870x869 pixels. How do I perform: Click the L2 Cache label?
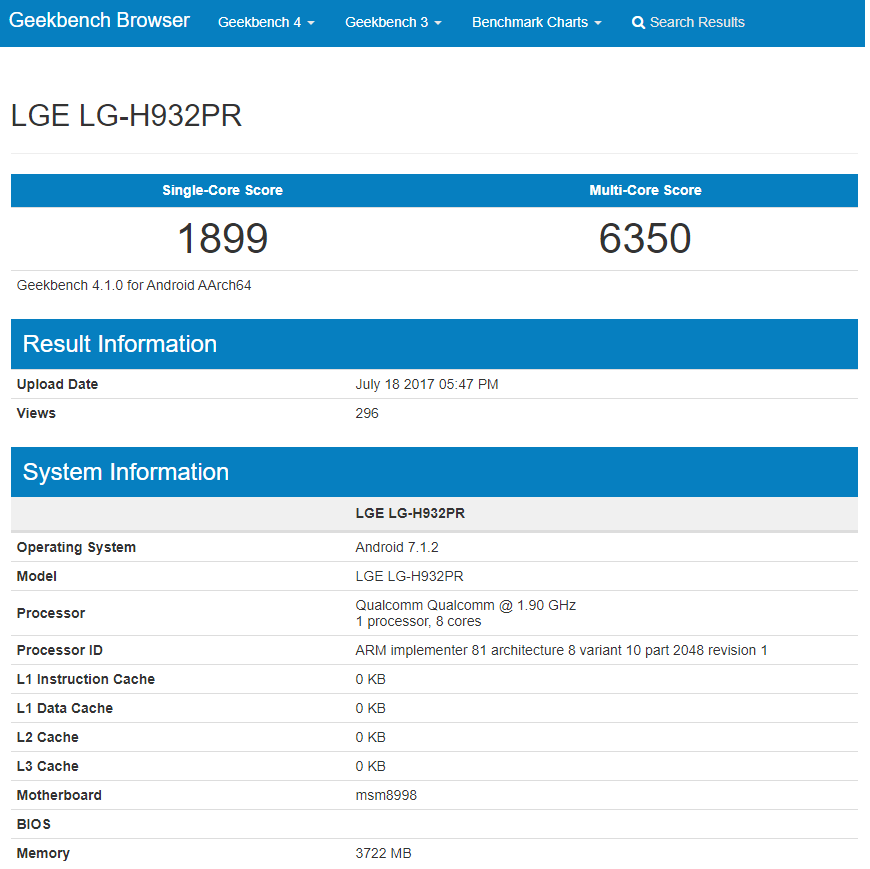(x=48, y=737)
